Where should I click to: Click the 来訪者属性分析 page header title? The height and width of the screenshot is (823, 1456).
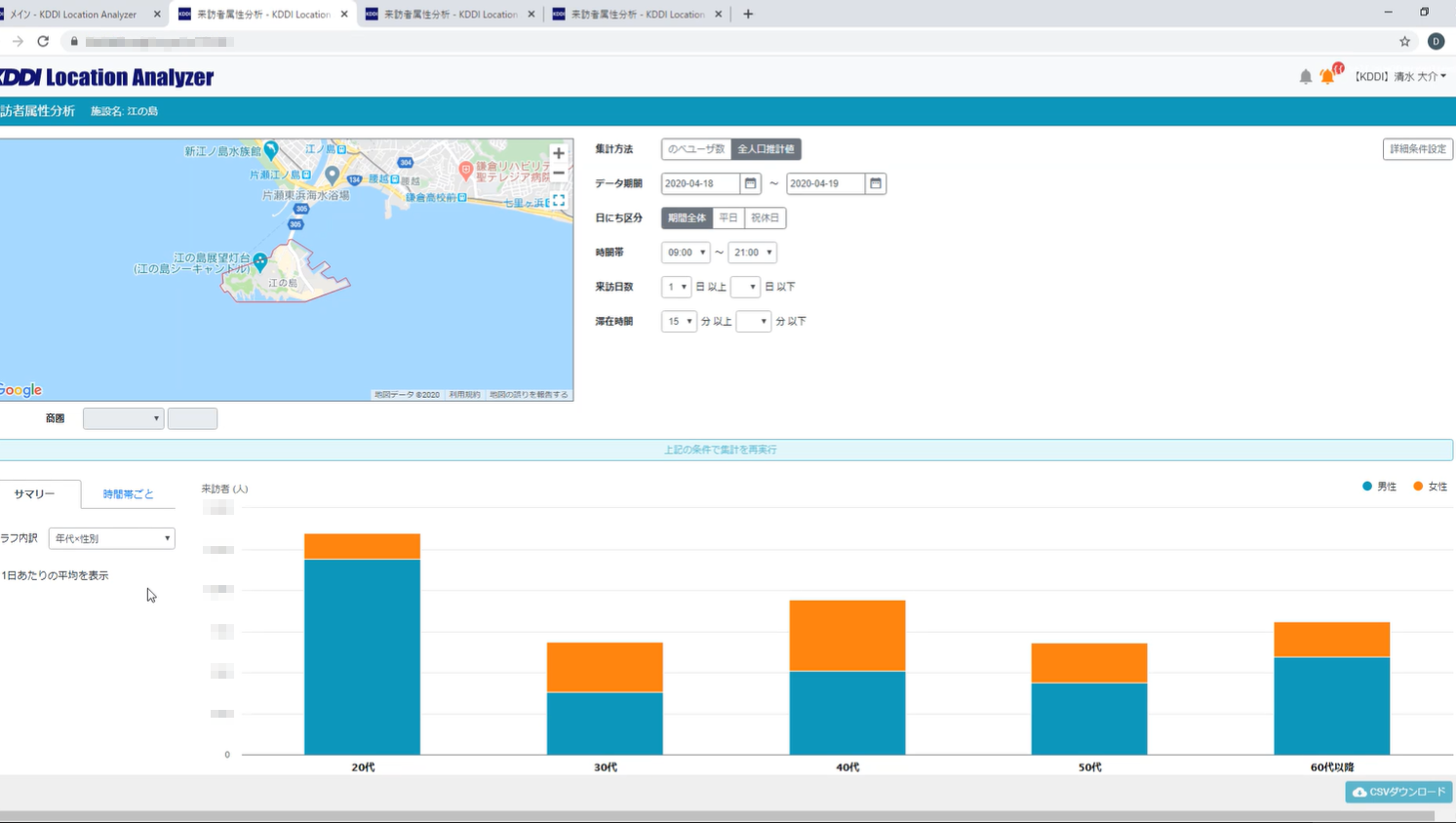pyautogui.click(x=37, y=111)
